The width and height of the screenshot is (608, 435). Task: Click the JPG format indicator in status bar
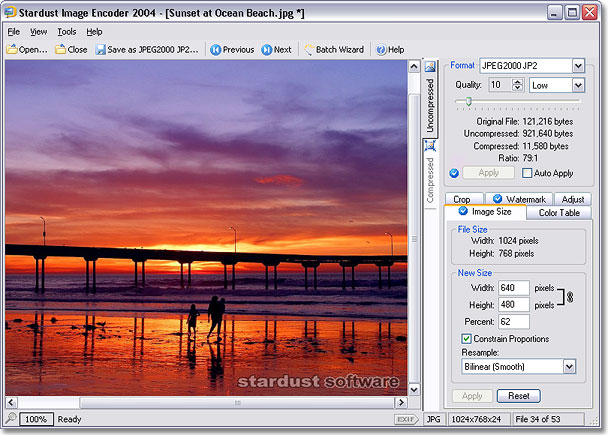434,419
